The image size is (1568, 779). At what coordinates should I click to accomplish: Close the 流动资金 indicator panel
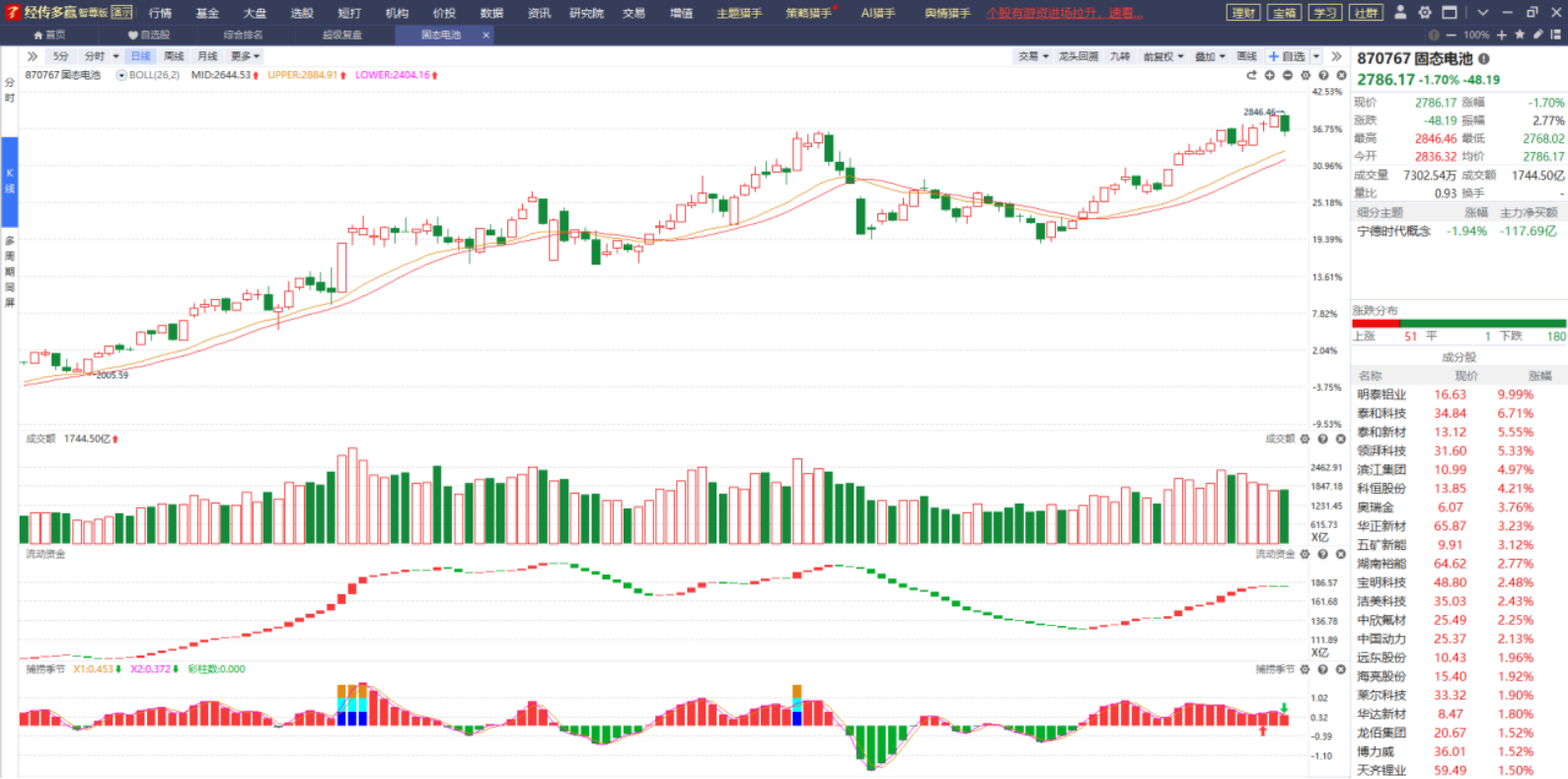pyautogui.click(x=1341, y=555)
